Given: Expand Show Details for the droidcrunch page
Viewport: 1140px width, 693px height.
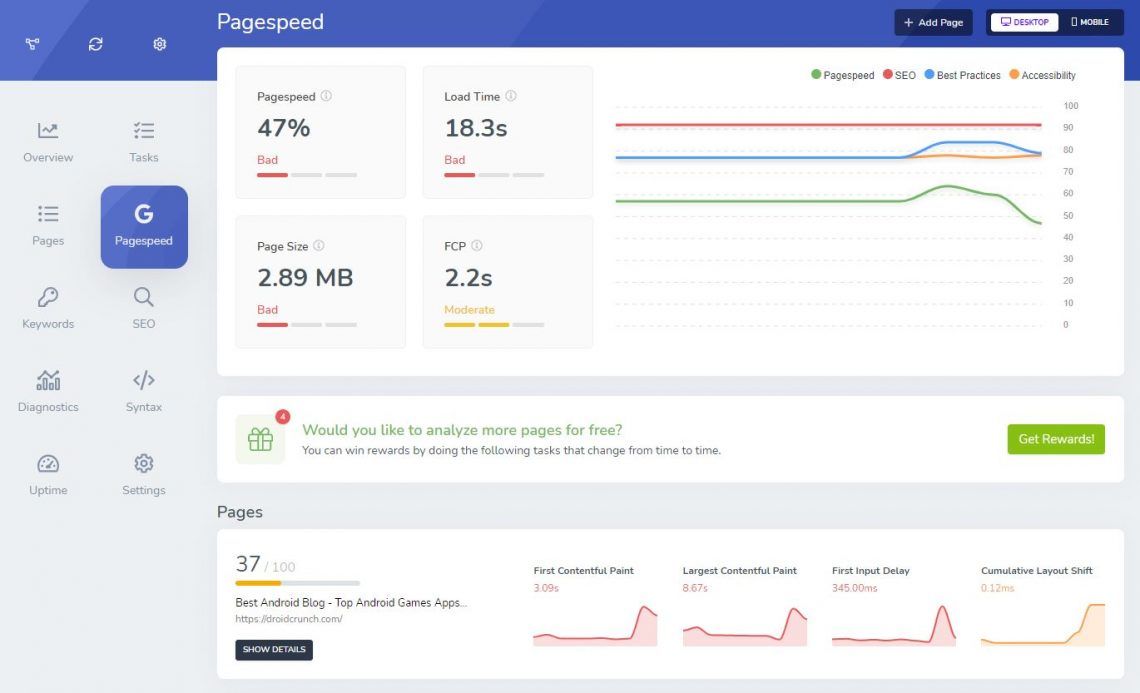Looking at the screenshot, I should (273, 649).
